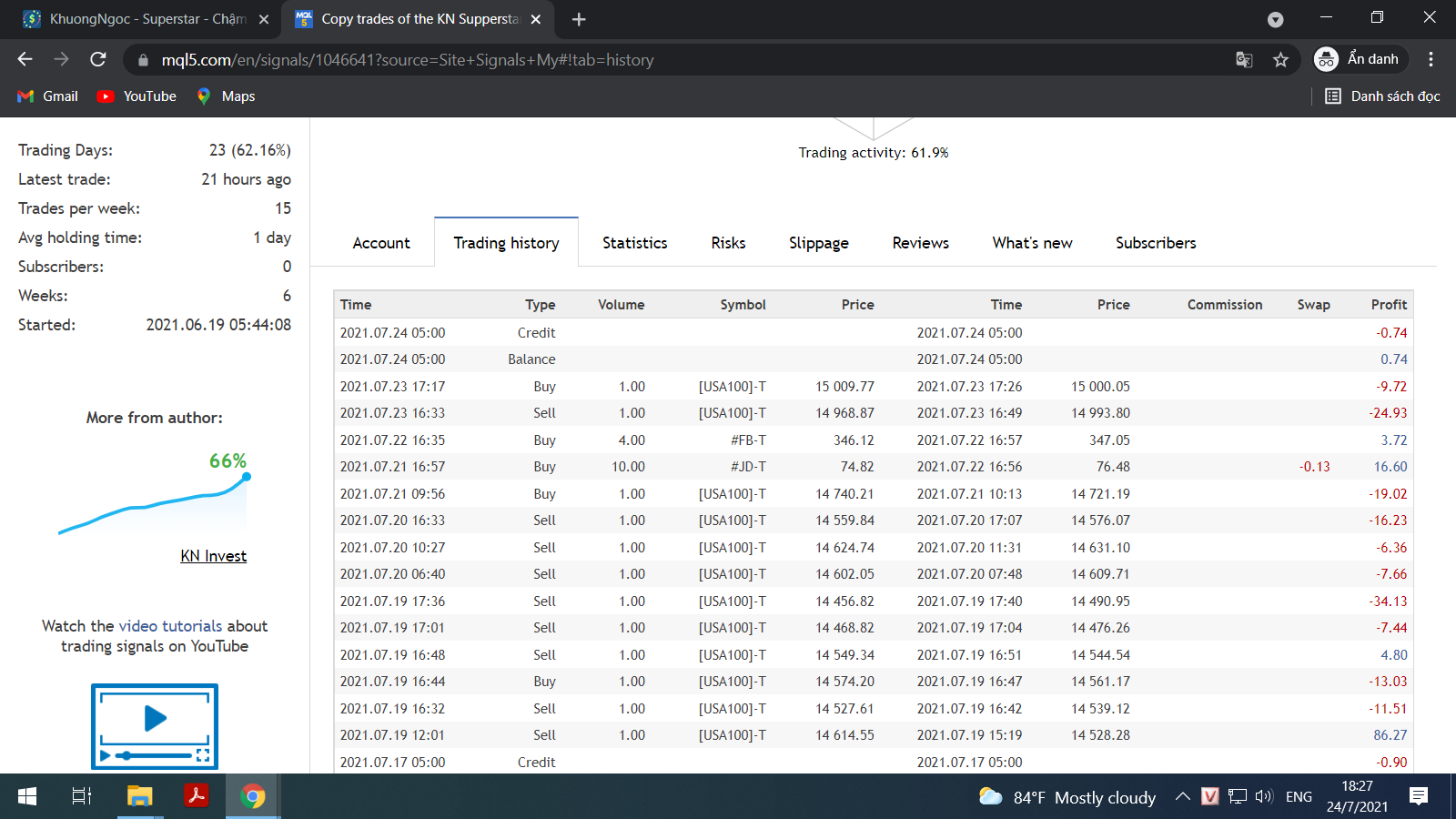The height and width of the screenshot is (819, 1456).
Task: Bookmark this page with the star icon
Action: pos(1280,60)
